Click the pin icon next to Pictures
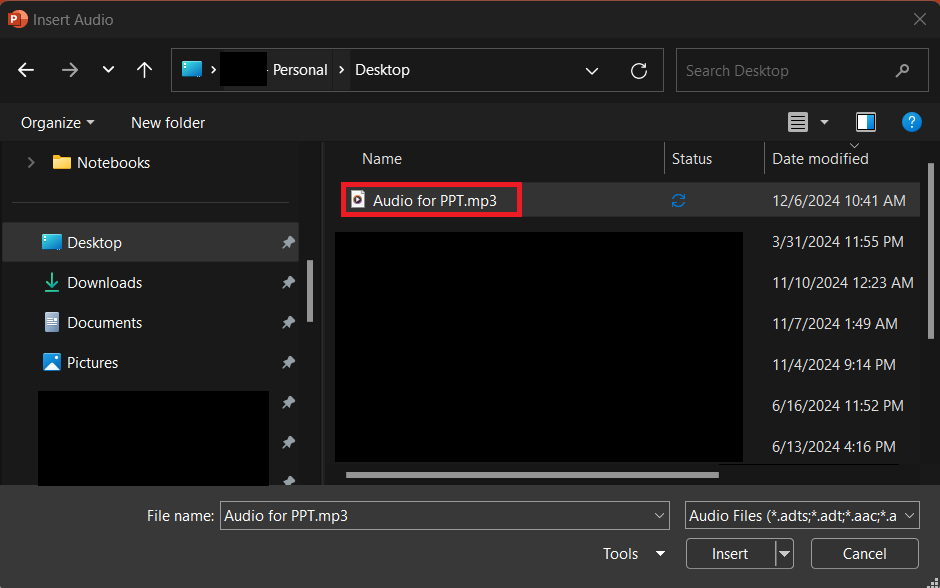 288,363
